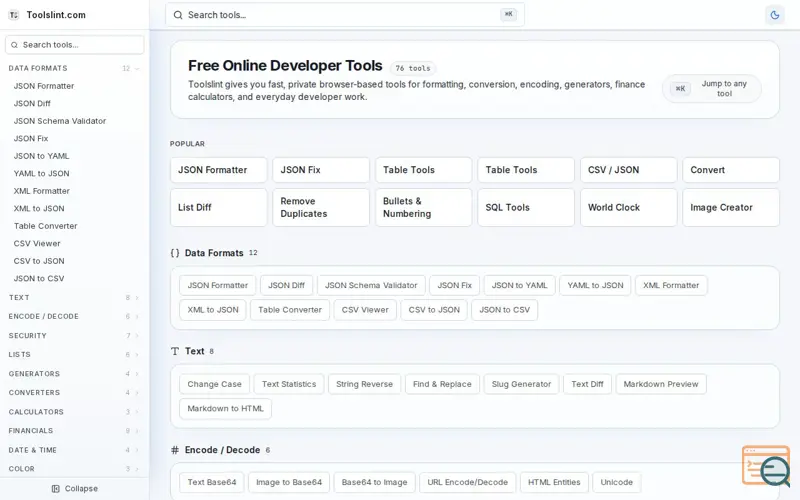
Task: Open the popular Convert card
Action: 731,170
